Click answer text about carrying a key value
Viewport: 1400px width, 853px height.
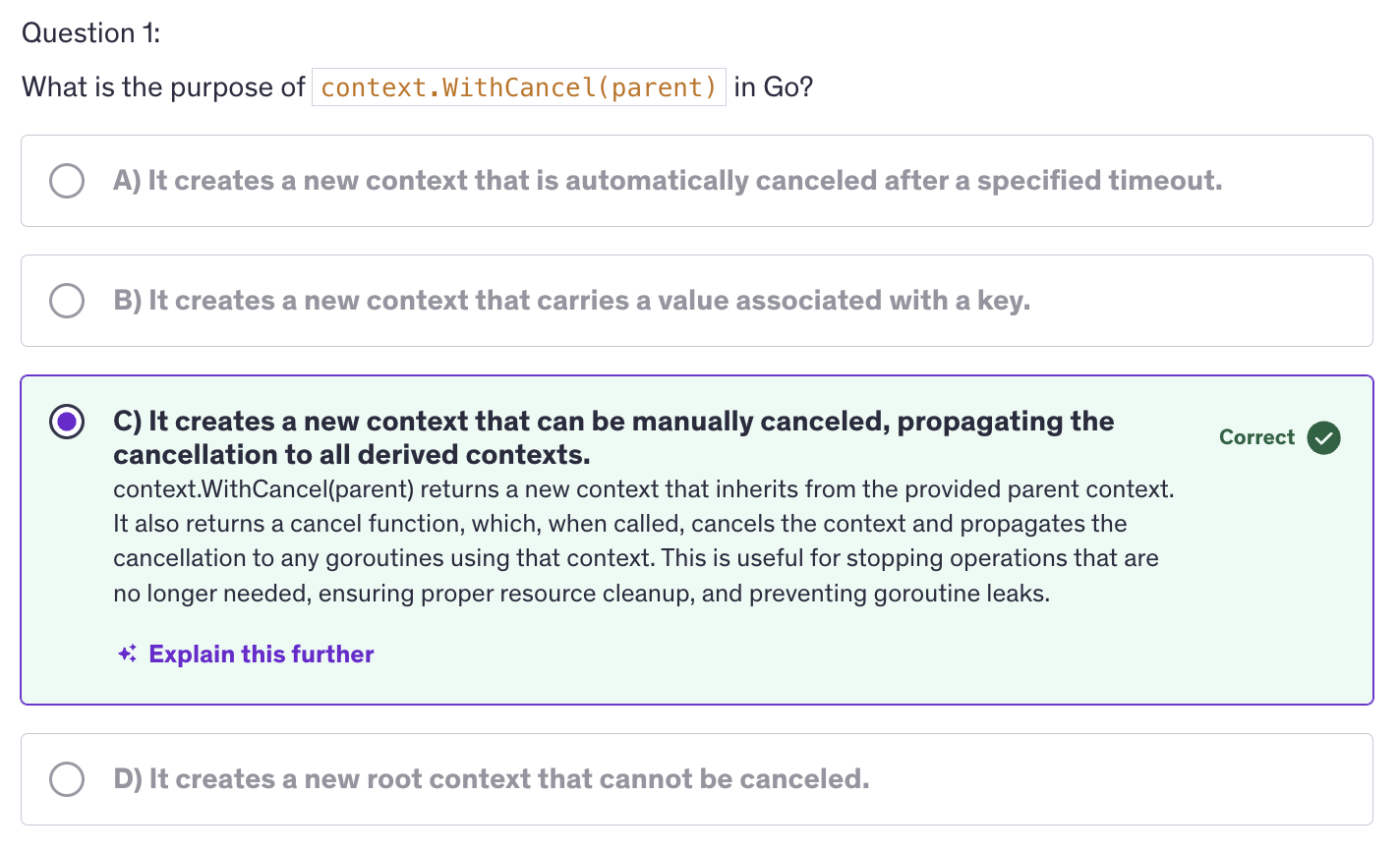coord(572,301)
